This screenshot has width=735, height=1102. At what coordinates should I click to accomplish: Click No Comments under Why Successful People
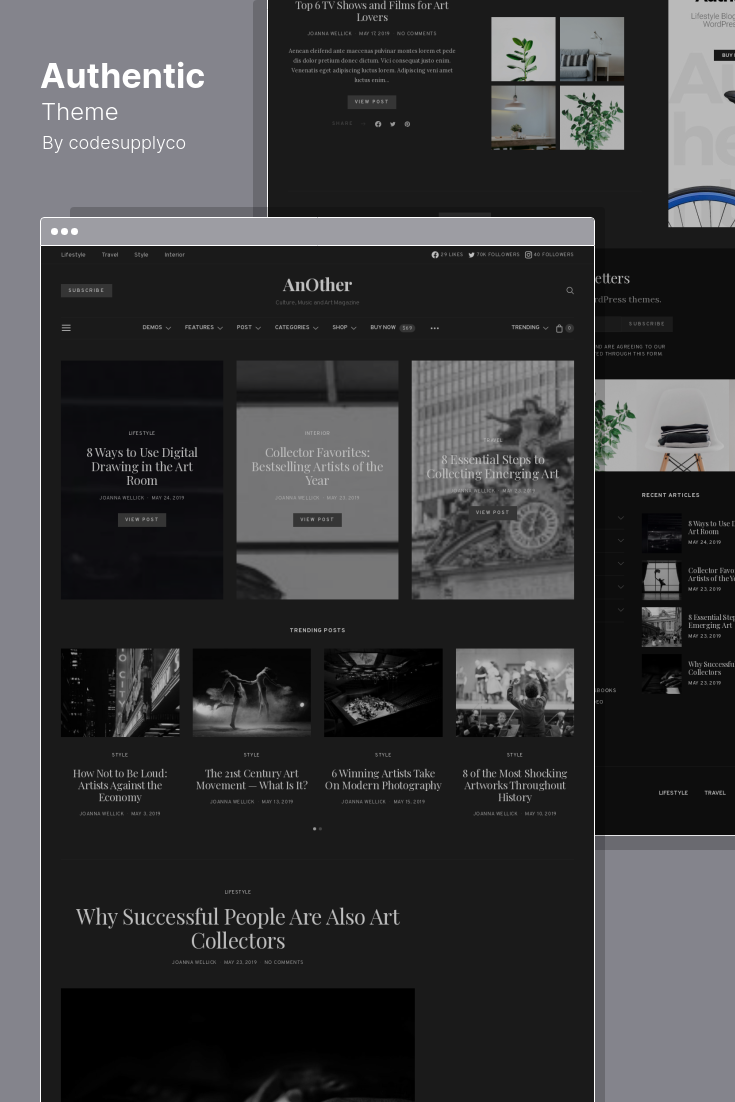tap(284, 962)
